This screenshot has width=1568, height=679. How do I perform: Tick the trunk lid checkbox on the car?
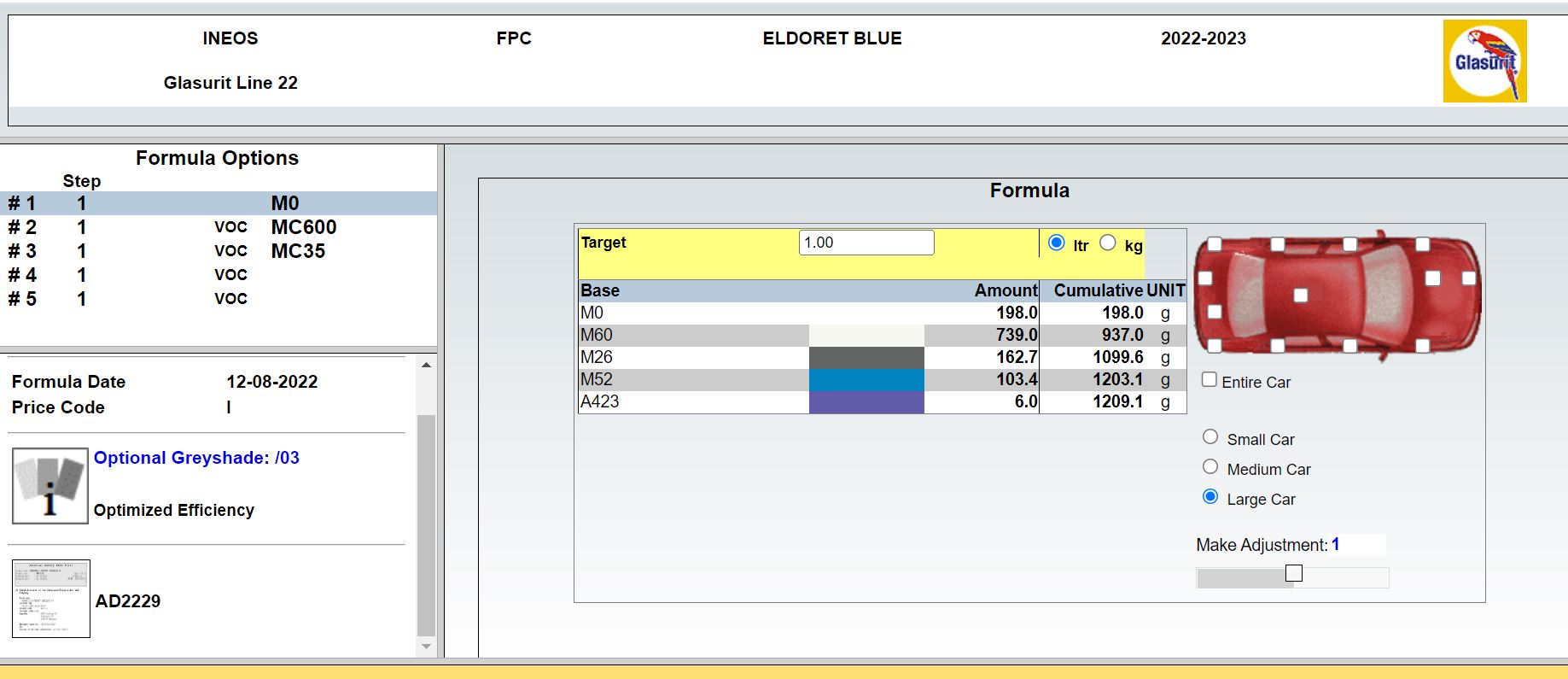pyautogui.click(x=1215, y=312)
